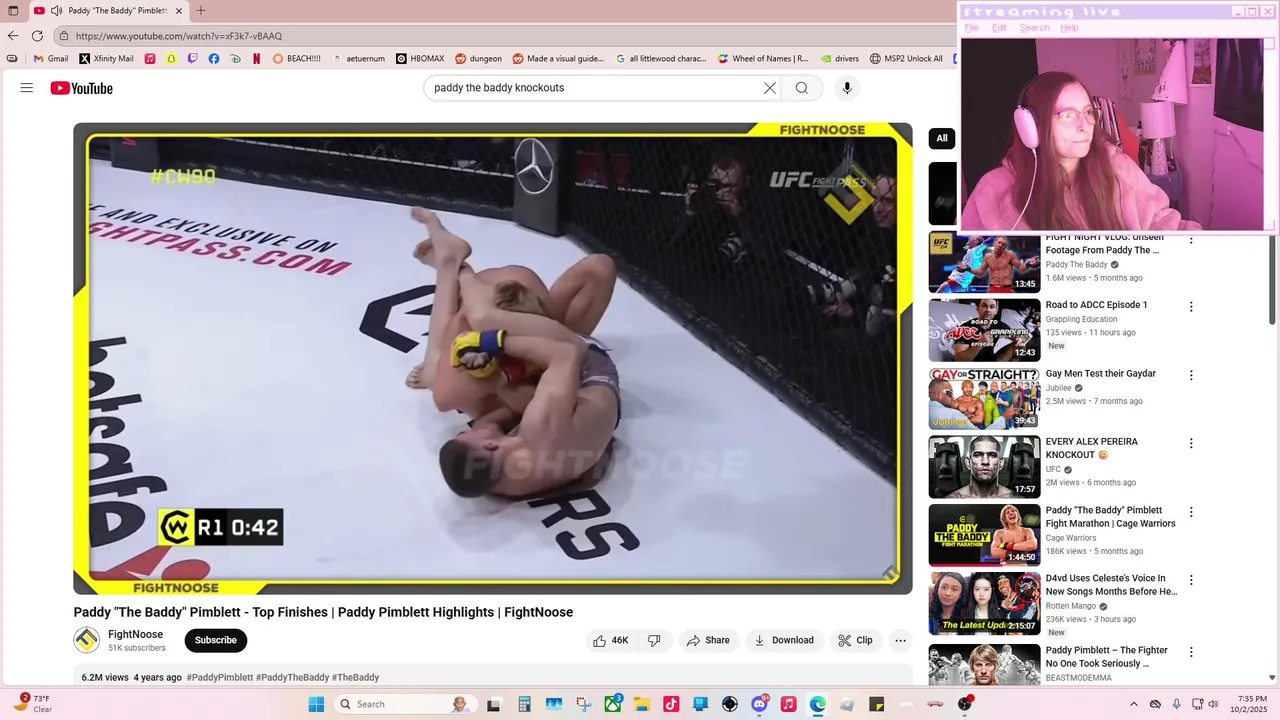The height and width of the screenshot is (720, 1280).
Task: Play the FIGHT NIGHT VLOG thumbnail
Action: (x=984, y=262)
